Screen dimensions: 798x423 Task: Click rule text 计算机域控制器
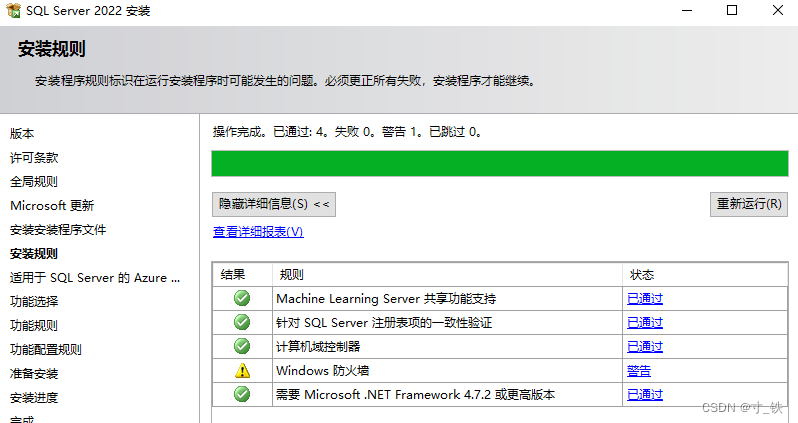[318, 347]
